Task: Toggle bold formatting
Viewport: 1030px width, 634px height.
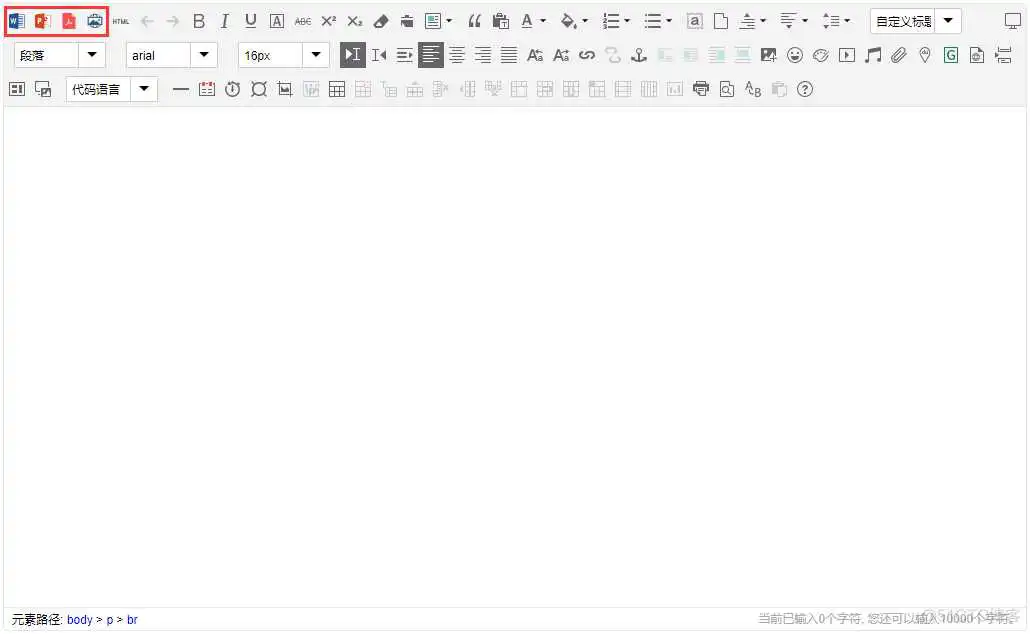Action: [198, 20]
